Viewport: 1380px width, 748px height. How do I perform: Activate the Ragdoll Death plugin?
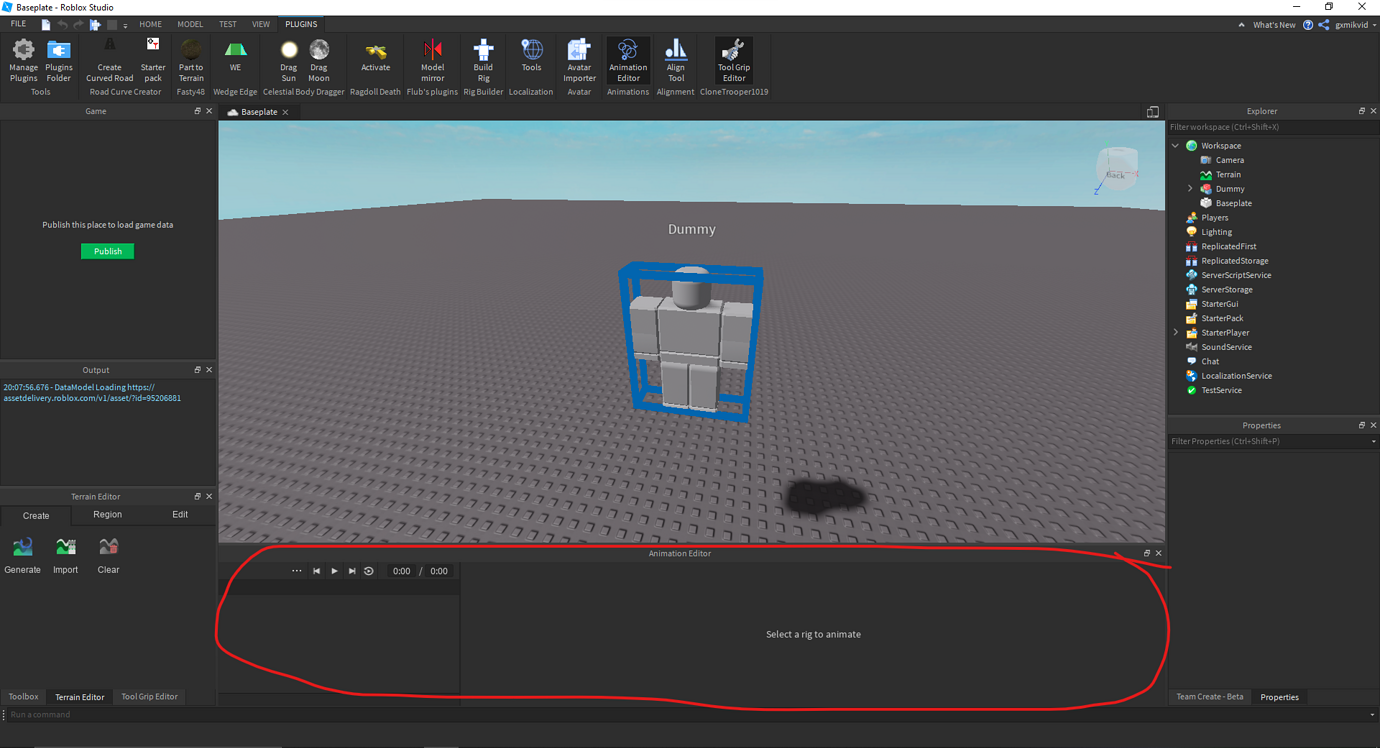click(375, 60)
